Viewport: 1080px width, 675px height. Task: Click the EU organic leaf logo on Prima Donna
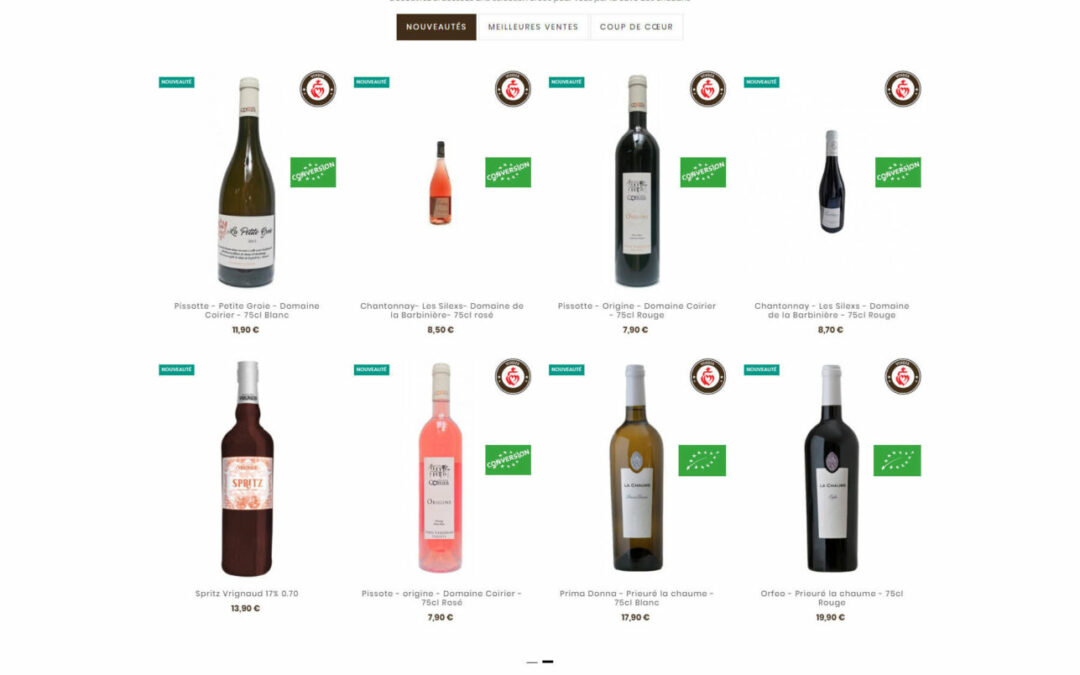tap(702, 460)
